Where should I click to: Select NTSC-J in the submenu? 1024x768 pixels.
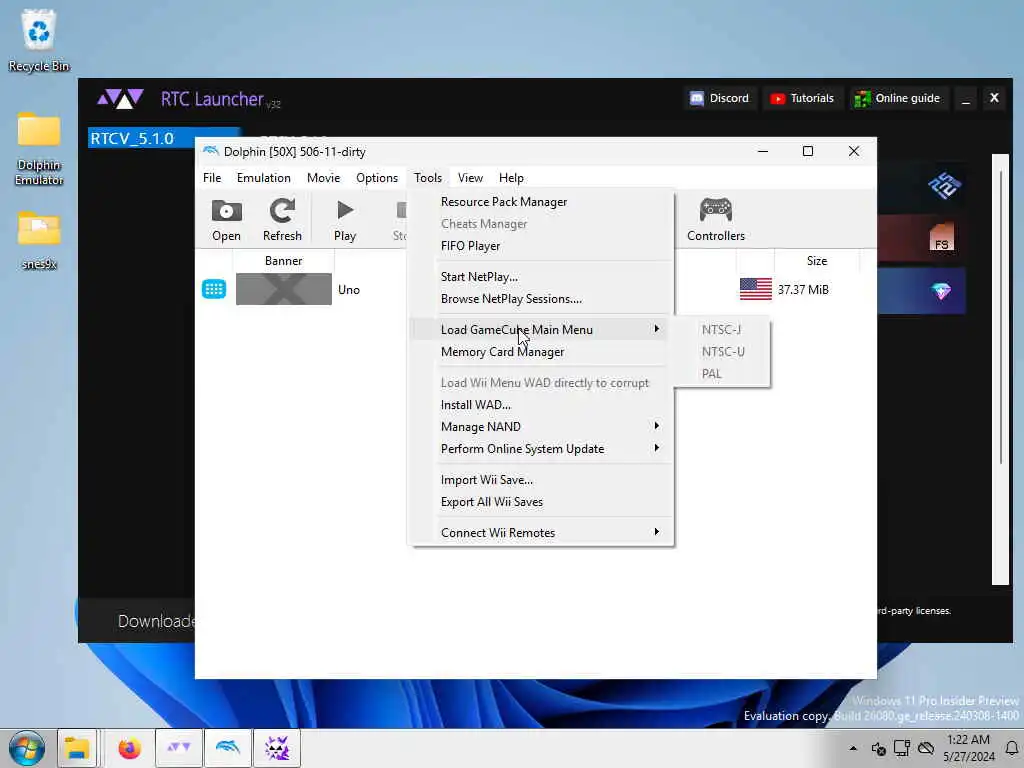pyautogui.click(x=722, y=329)
